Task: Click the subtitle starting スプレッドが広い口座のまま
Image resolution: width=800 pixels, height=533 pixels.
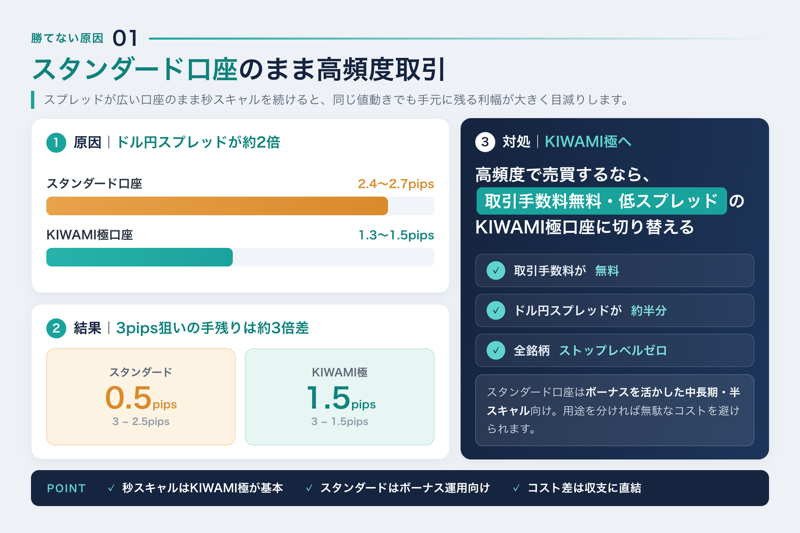Action: pyautogui.click(x=336, y=99)
